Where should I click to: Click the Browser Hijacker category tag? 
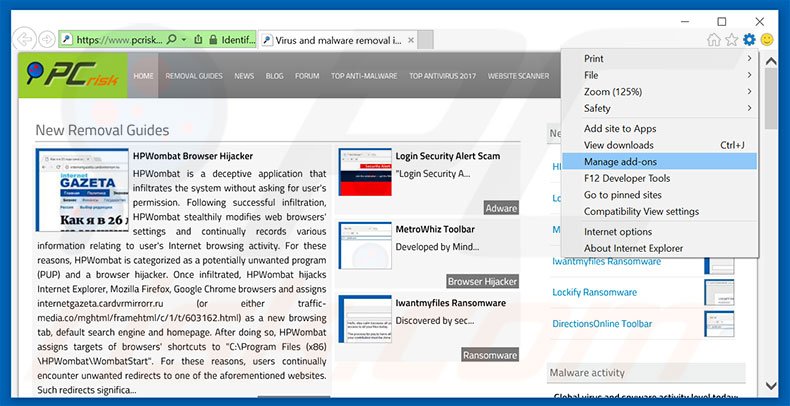pos(482,282)
